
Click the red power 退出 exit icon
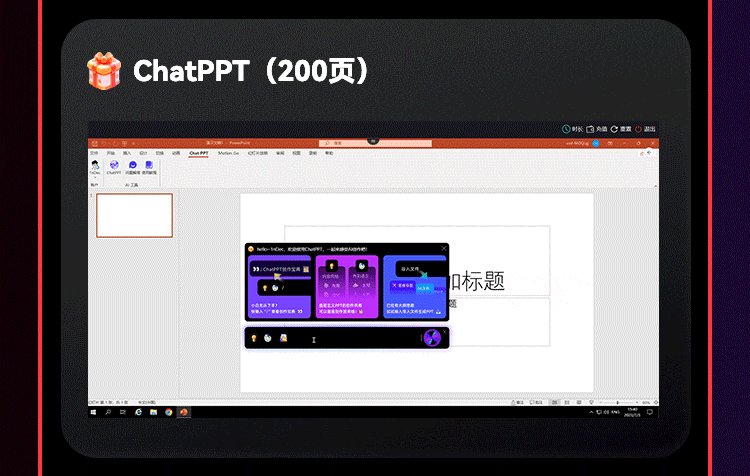(638, 129)
